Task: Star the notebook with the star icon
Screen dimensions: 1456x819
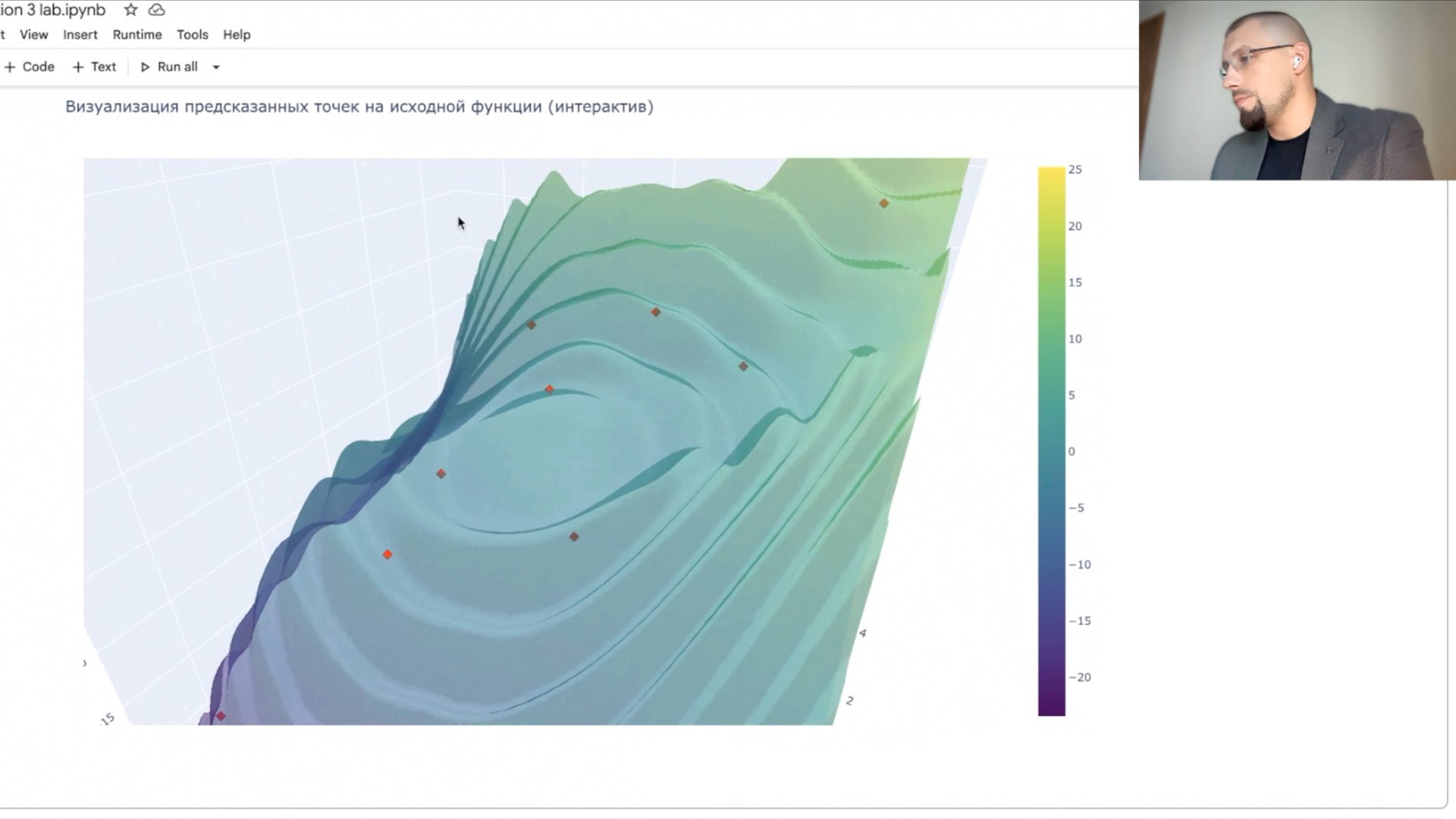Action: pyautogui.click(x=130, y=10)
